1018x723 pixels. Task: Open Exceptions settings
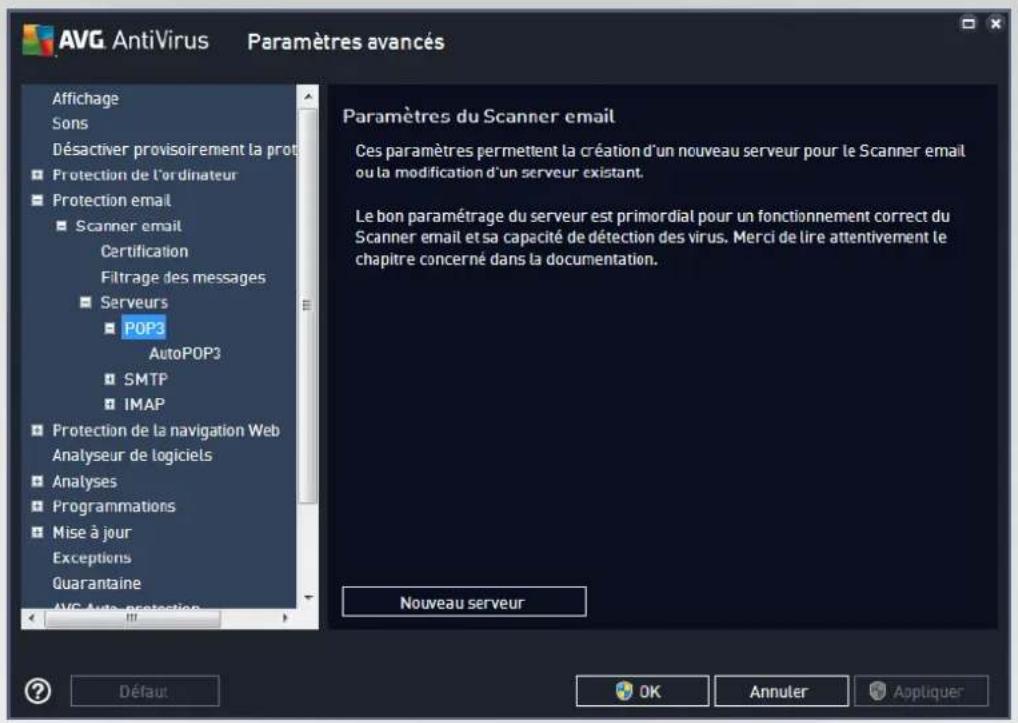pyautogui.click(x=92, y=558)
